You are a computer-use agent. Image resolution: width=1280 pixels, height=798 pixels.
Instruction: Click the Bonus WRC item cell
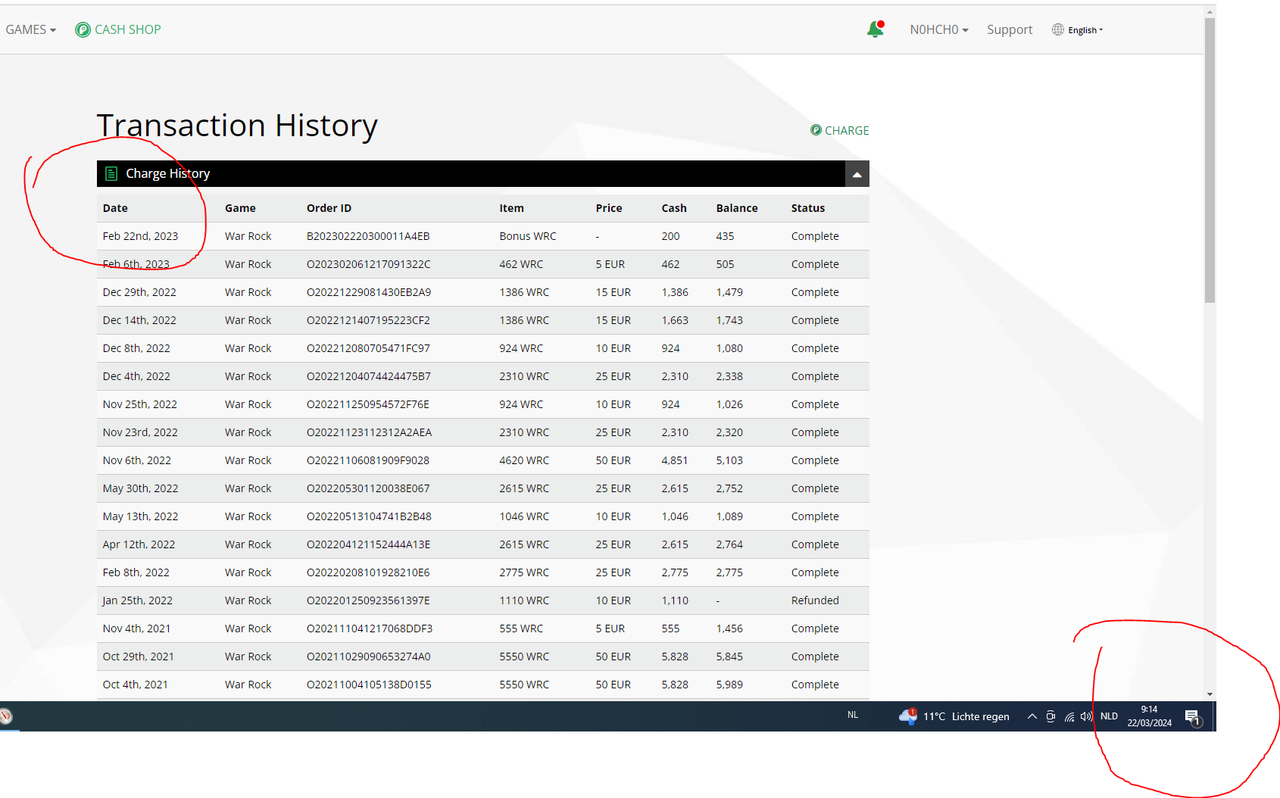click(528, 236)
